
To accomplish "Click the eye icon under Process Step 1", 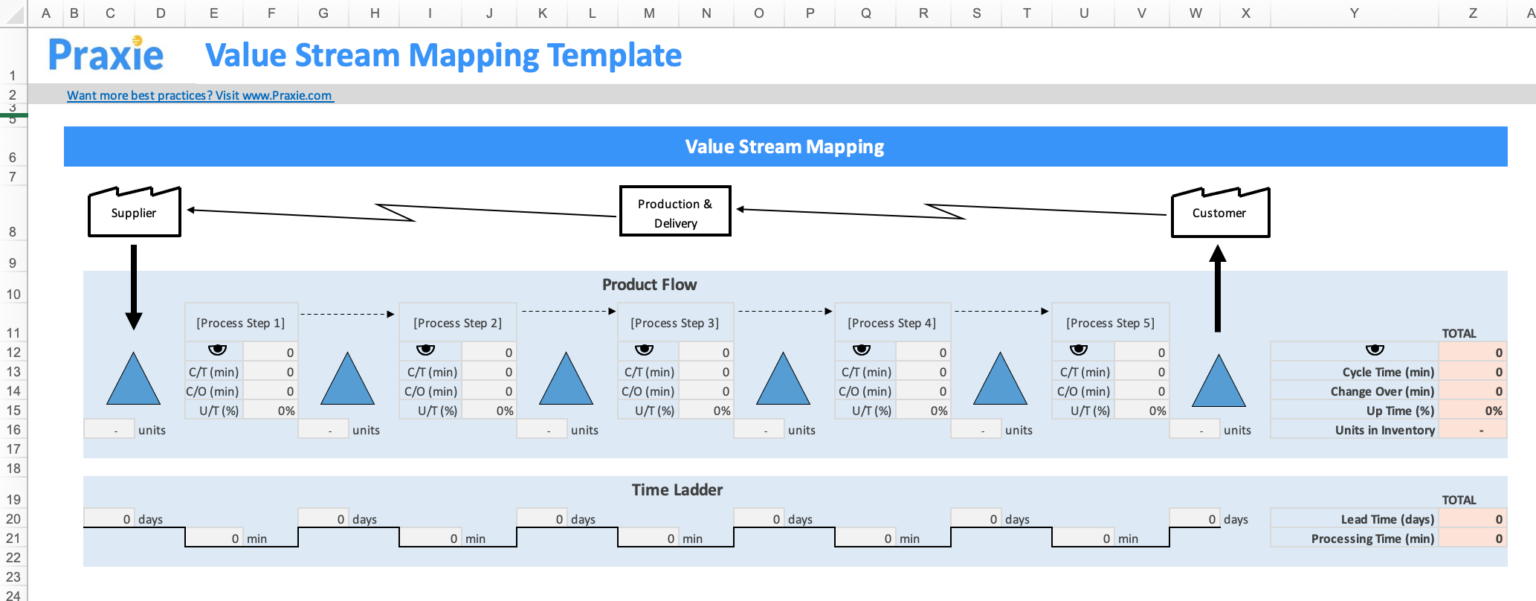I will coord(215,350).
